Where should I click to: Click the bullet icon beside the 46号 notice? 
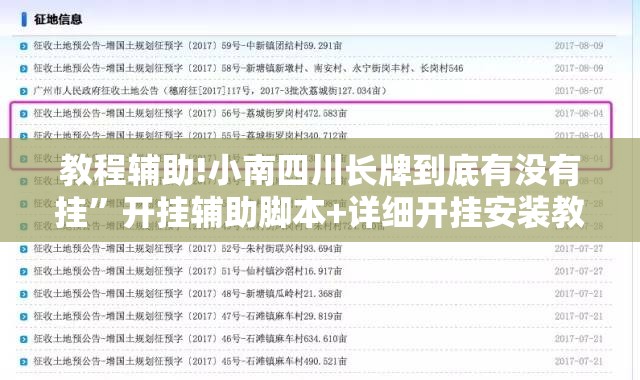(24, 339)
